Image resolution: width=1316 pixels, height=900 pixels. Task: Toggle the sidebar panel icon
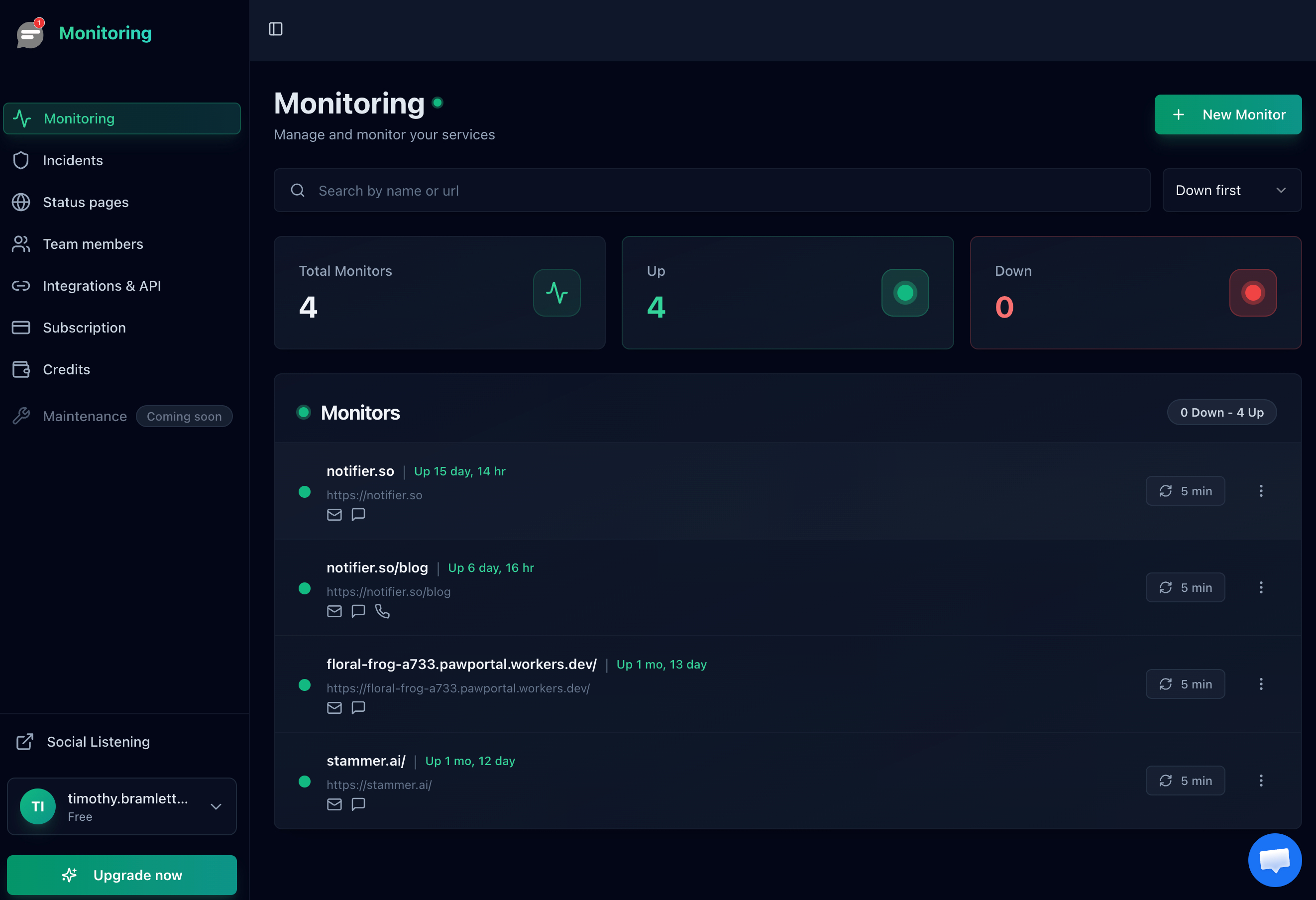[x=275, y=29]
